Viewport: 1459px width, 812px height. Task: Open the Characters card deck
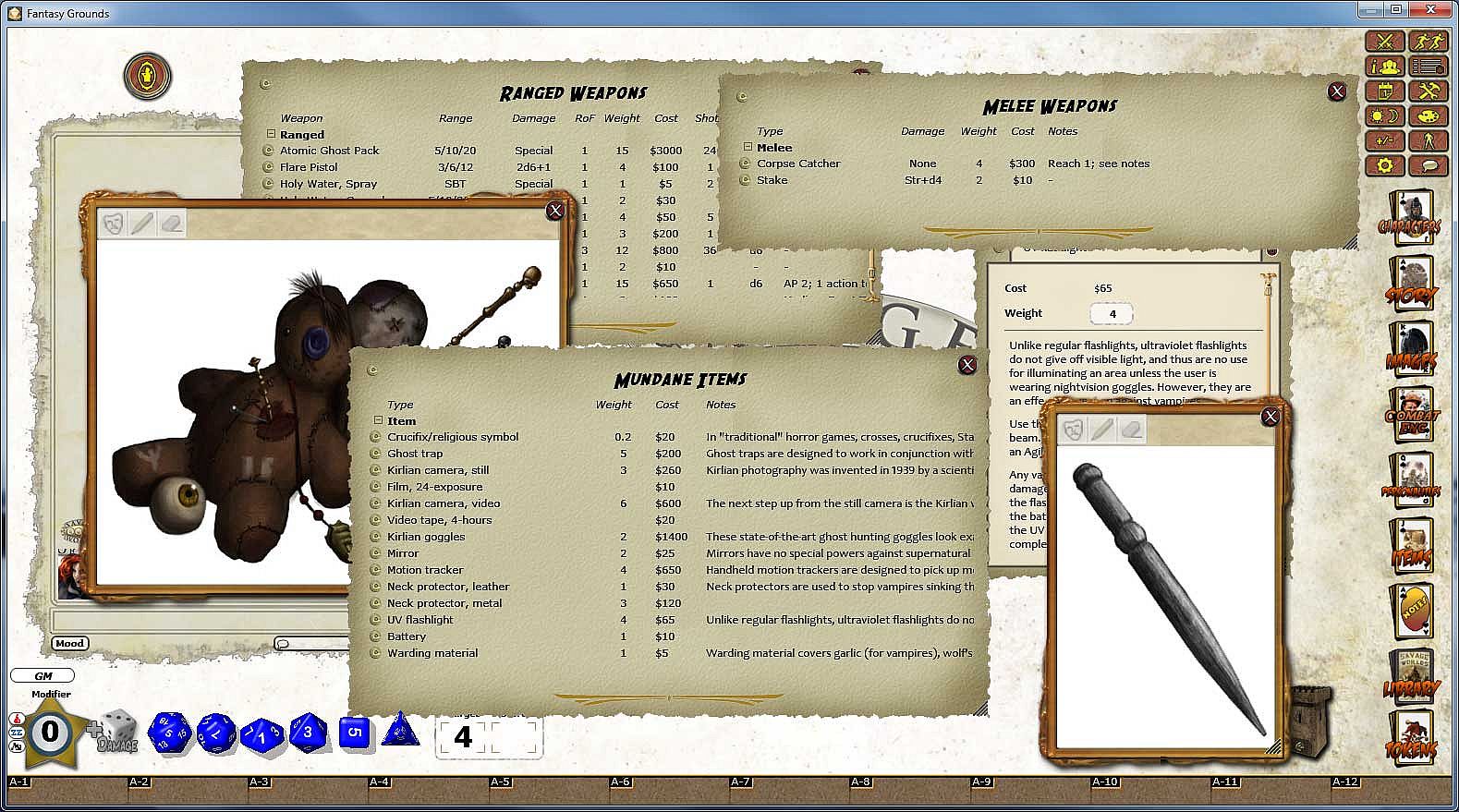[x=1410, y=218]
